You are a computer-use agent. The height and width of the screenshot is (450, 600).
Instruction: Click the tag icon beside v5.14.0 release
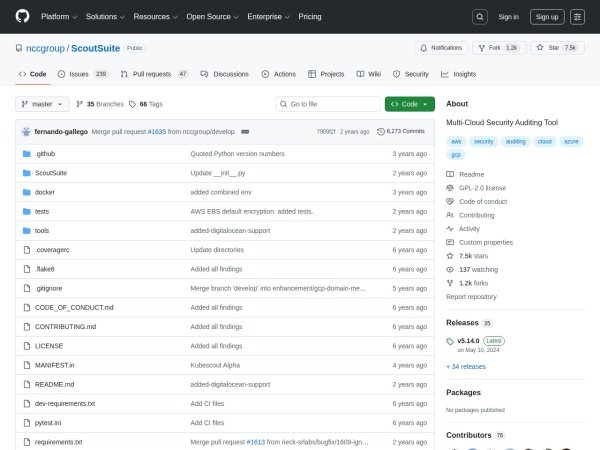450,341
